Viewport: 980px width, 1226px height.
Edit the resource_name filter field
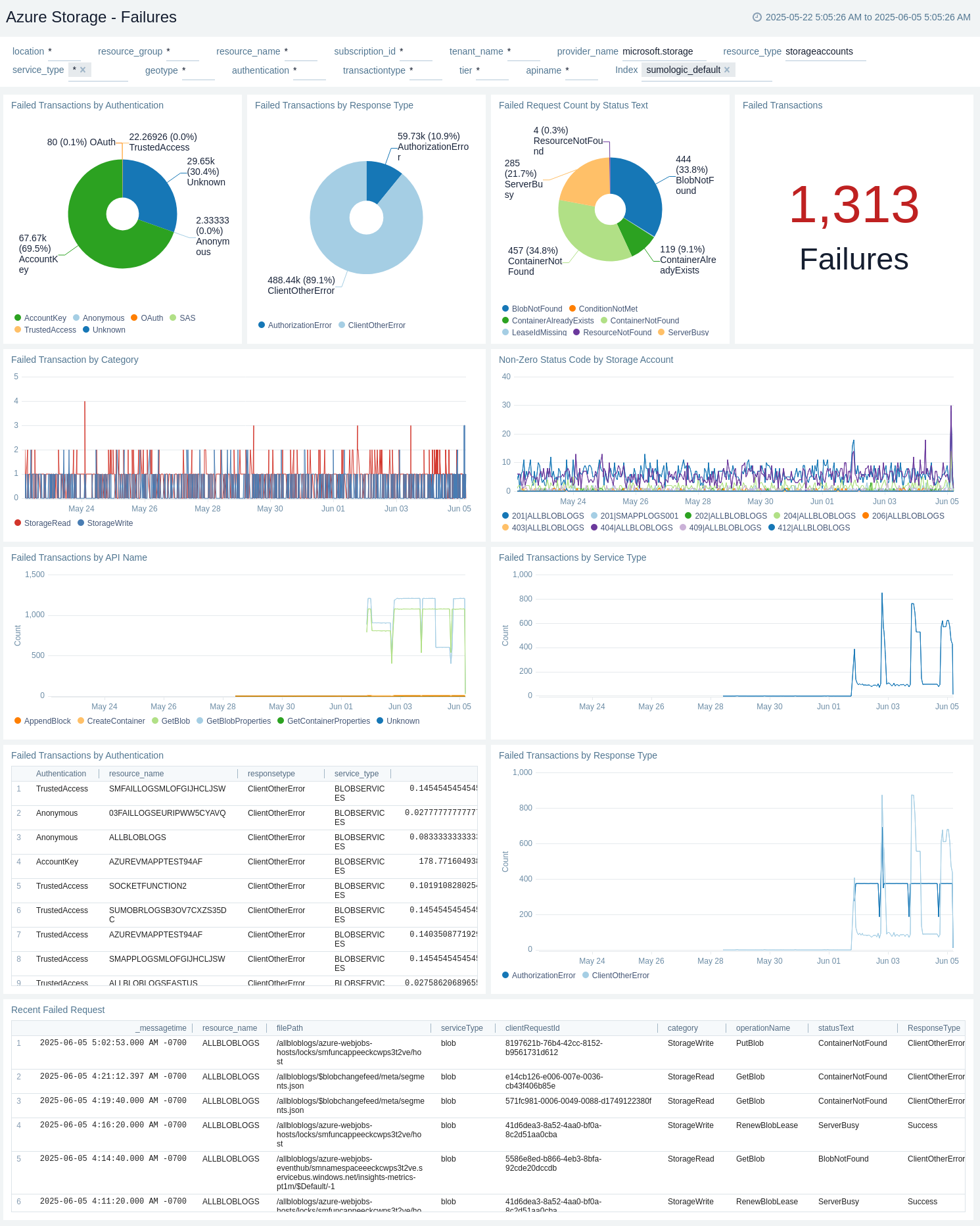[x=300, y=51]
